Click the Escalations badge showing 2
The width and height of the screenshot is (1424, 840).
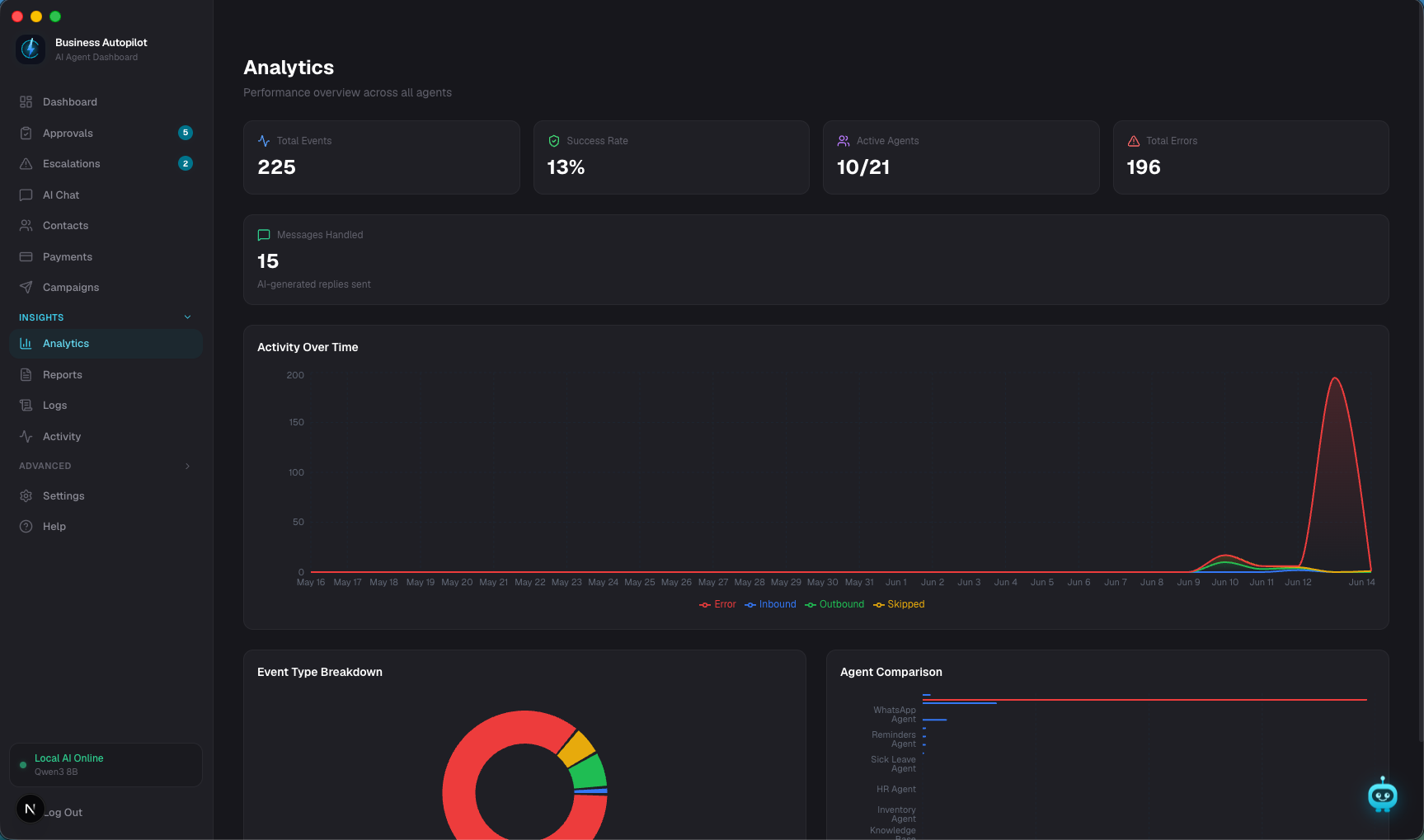[x=186, y=163]
